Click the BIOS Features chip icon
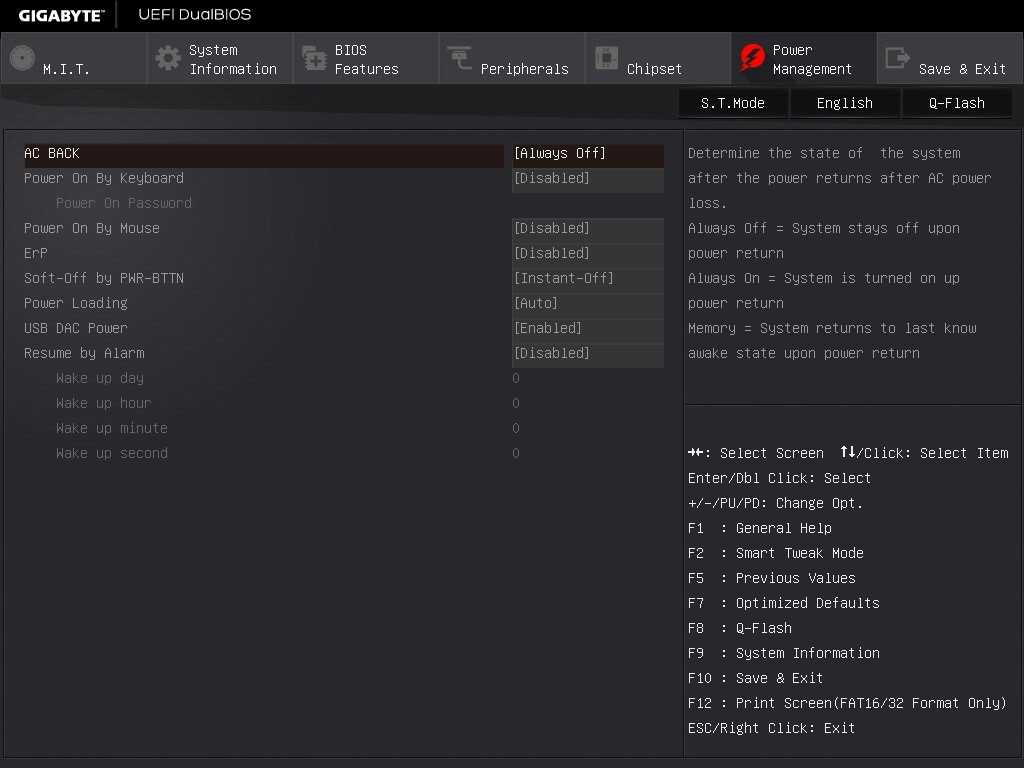The height and width of the screenshot is (768, 1024). click(314, 58)
